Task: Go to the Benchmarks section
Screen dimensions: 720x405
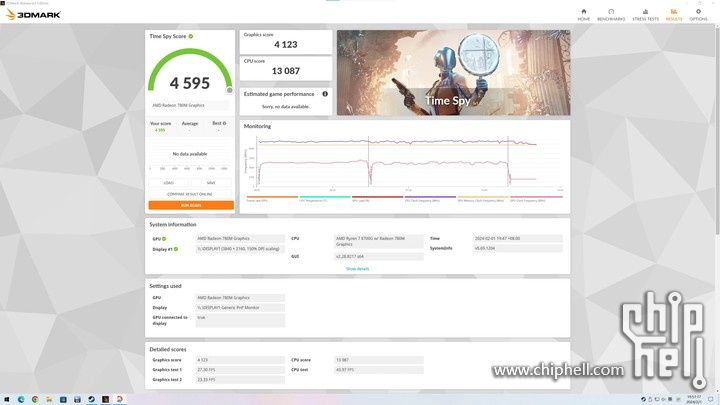Action: [611, 14]
